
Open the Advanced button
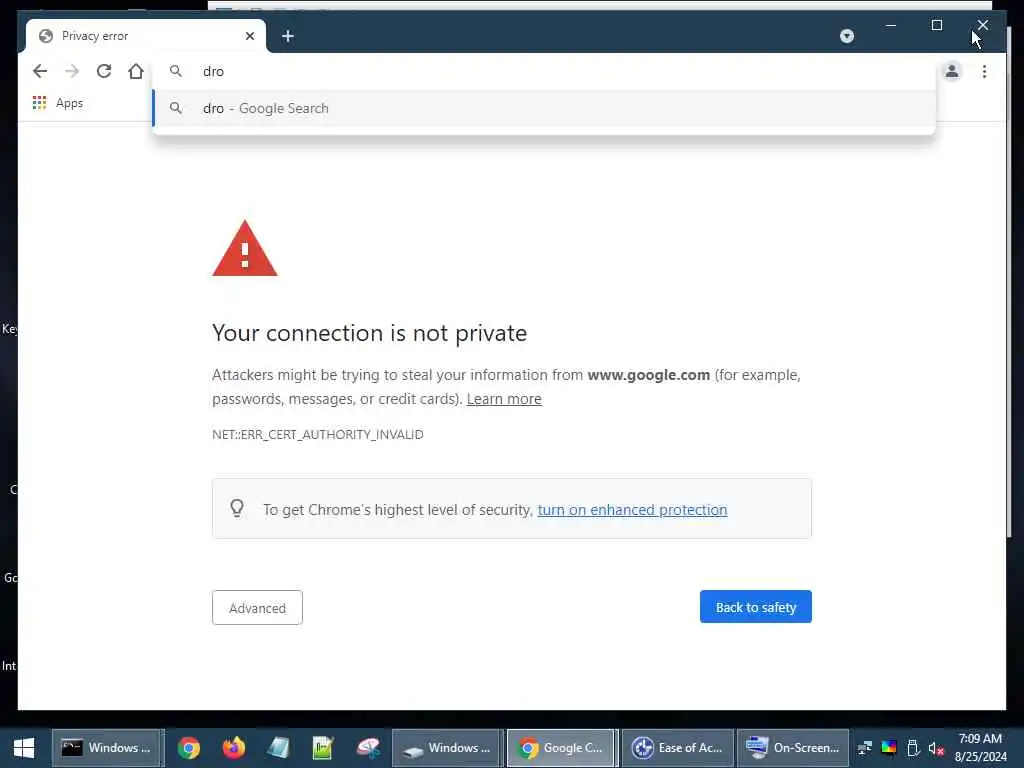257,608
